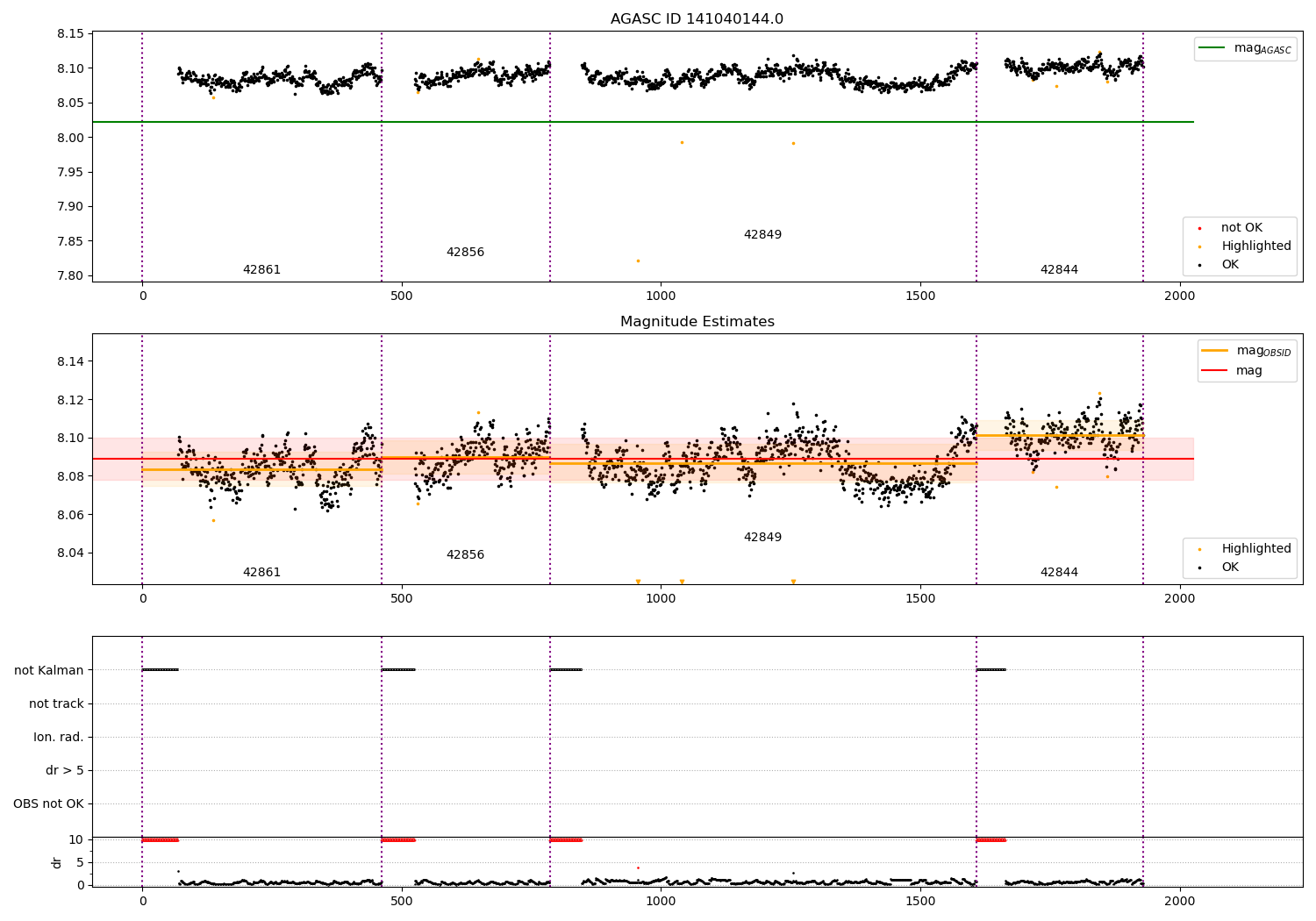This screenshot has height=921, width=1316.
Task: Click the 42844 label in Magnitude Estimates plot
Action: point(1059,573)
